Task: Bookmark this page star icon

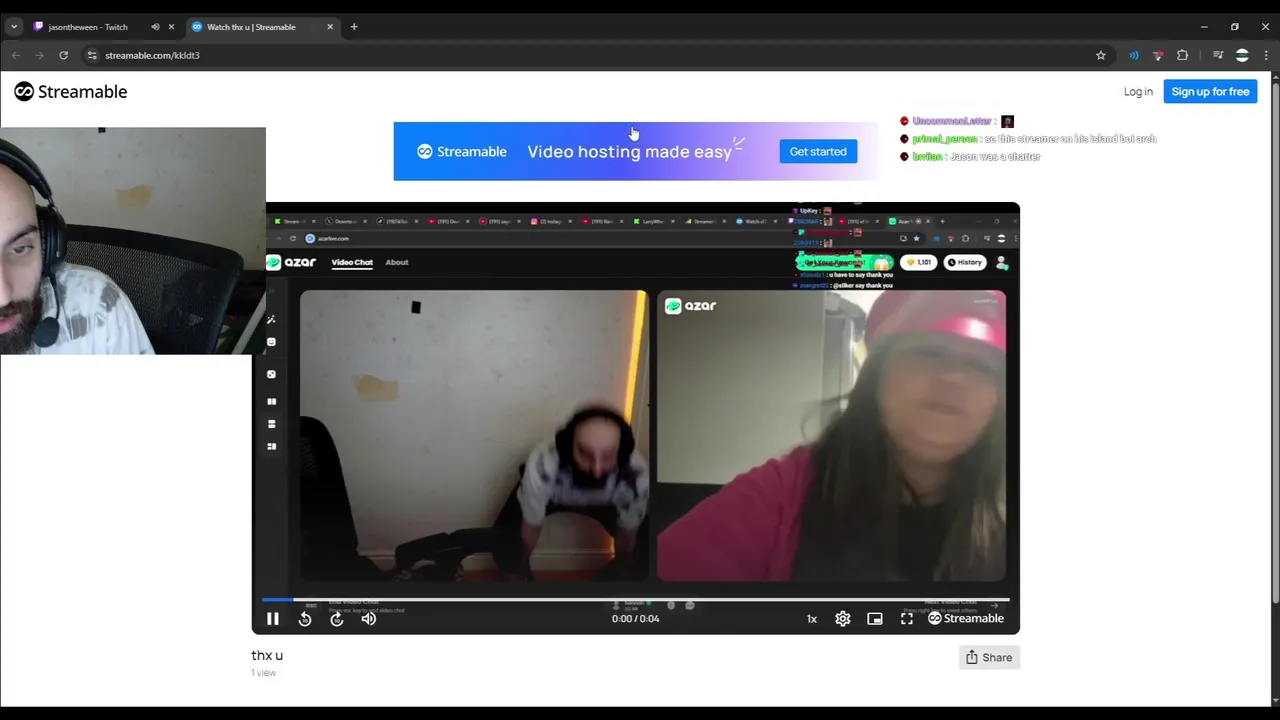Action: click(x=1101, y=55)
